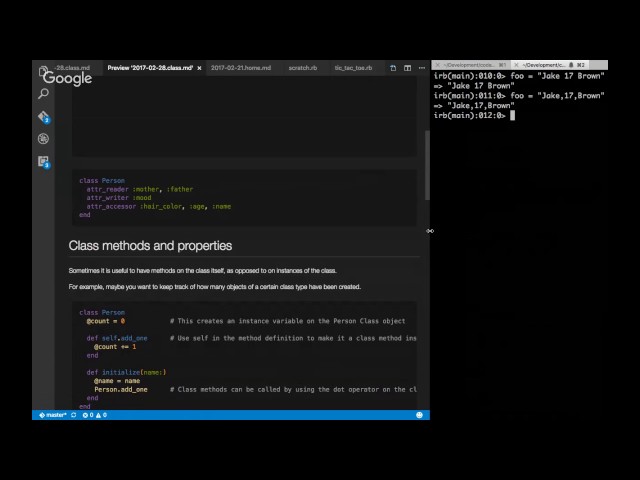The height and width of the screenshot is (480, 640).
Task: Click the feedback smiley in the status bar
Action: (x=419, y=415)
